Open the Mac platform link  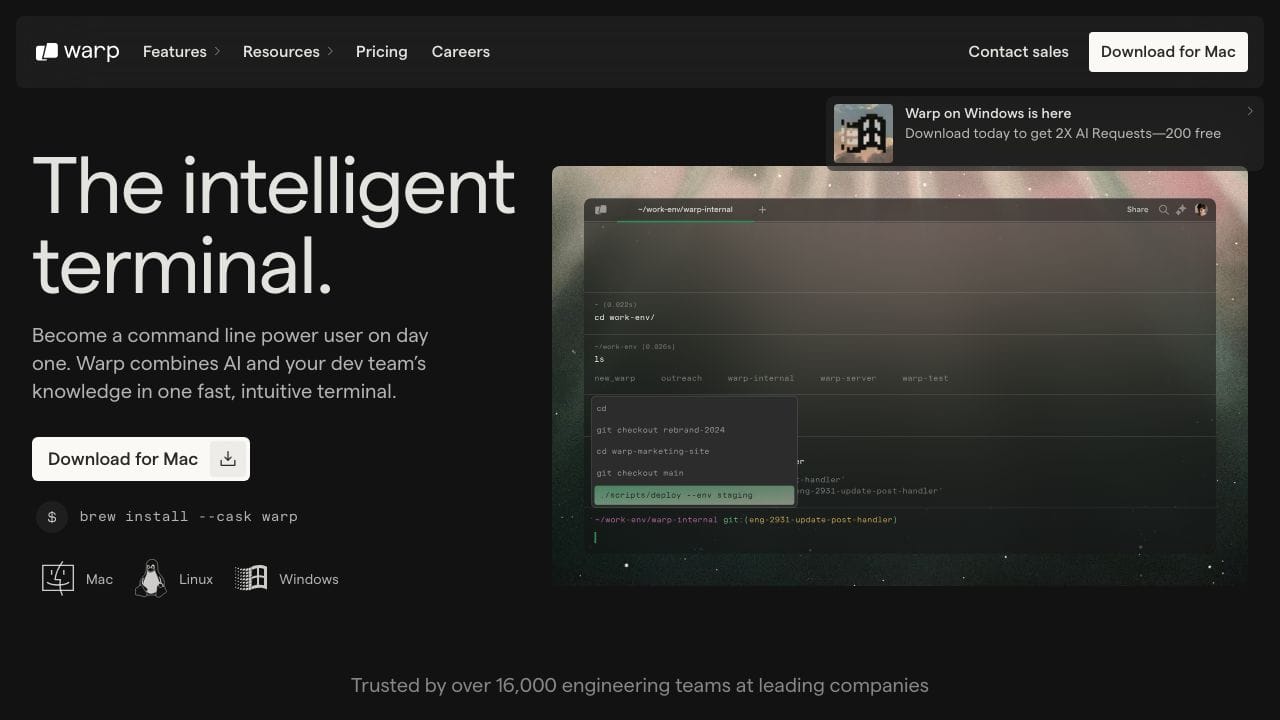coord(78,579)
